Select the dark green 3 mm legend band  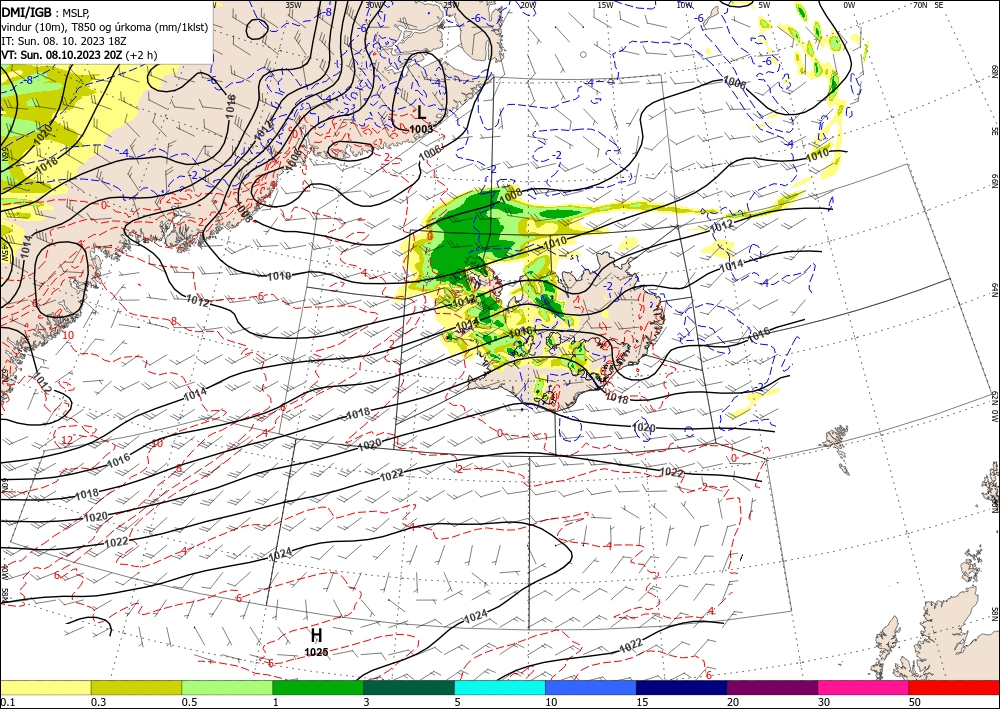[x=409, y=688]
